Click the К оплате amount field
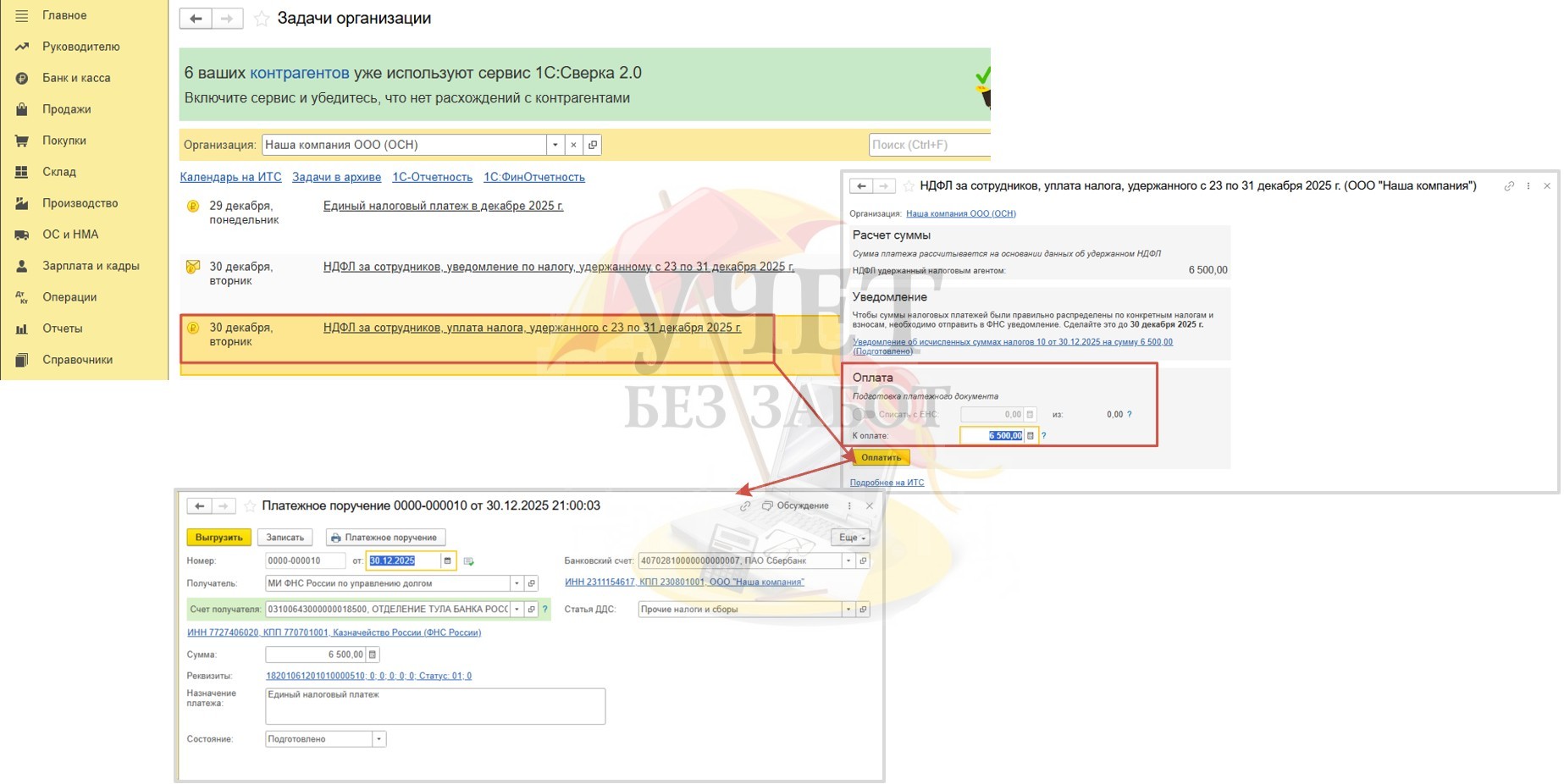 (992, 436)
